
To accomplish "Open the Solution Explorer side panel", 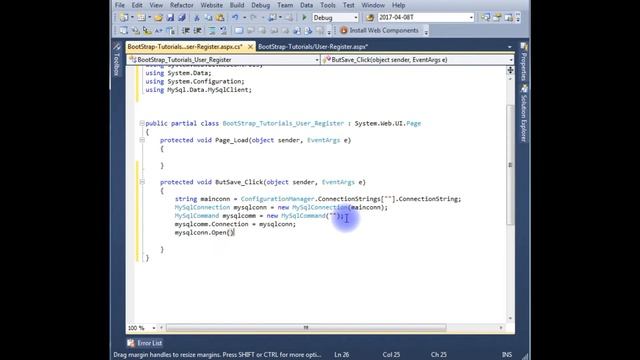I will (x=524, y=113).
